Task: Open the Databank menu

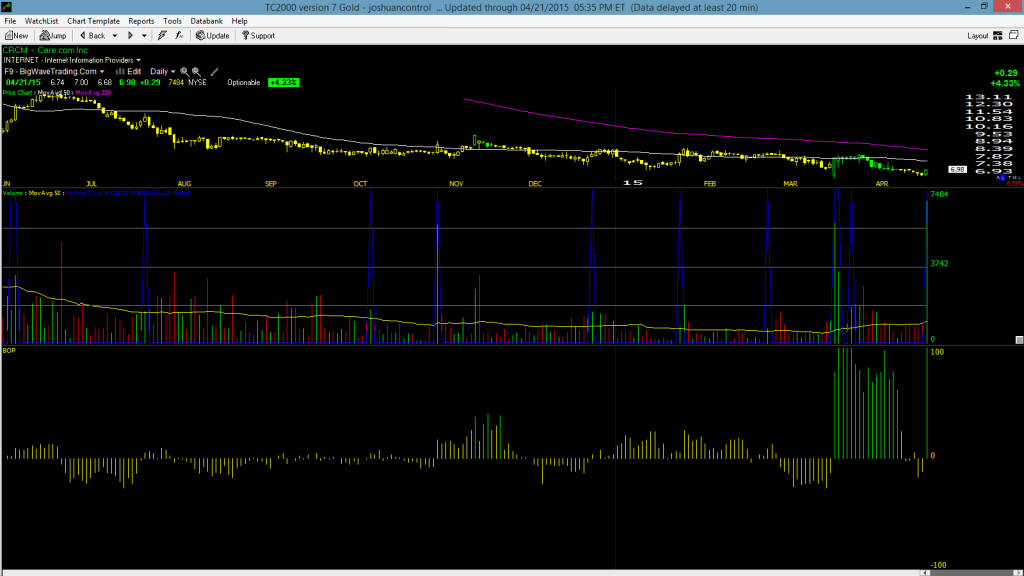Action: tap(206, 21)
